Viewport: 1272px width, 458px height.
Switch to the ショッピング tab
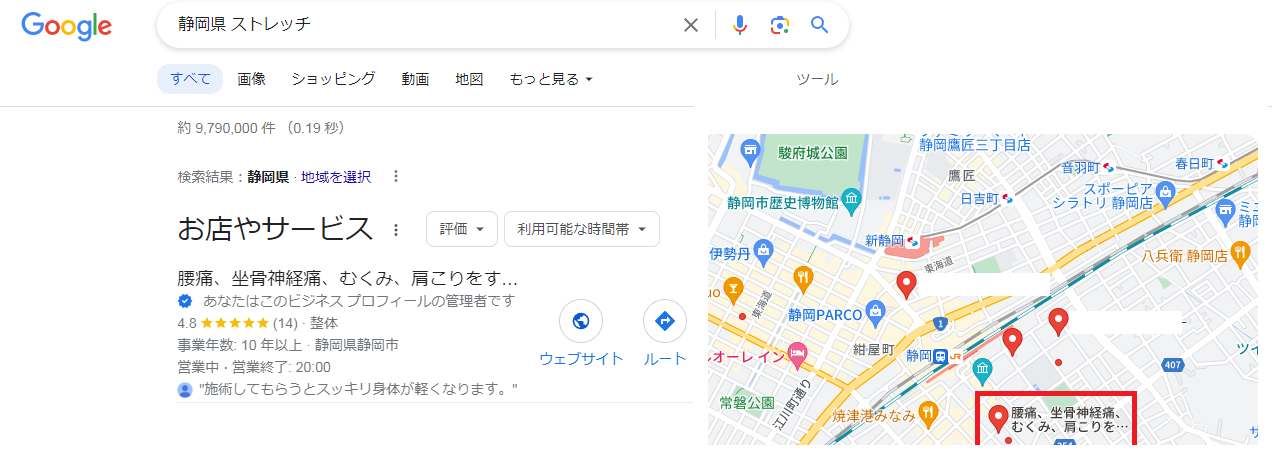[x=333, y=79]
